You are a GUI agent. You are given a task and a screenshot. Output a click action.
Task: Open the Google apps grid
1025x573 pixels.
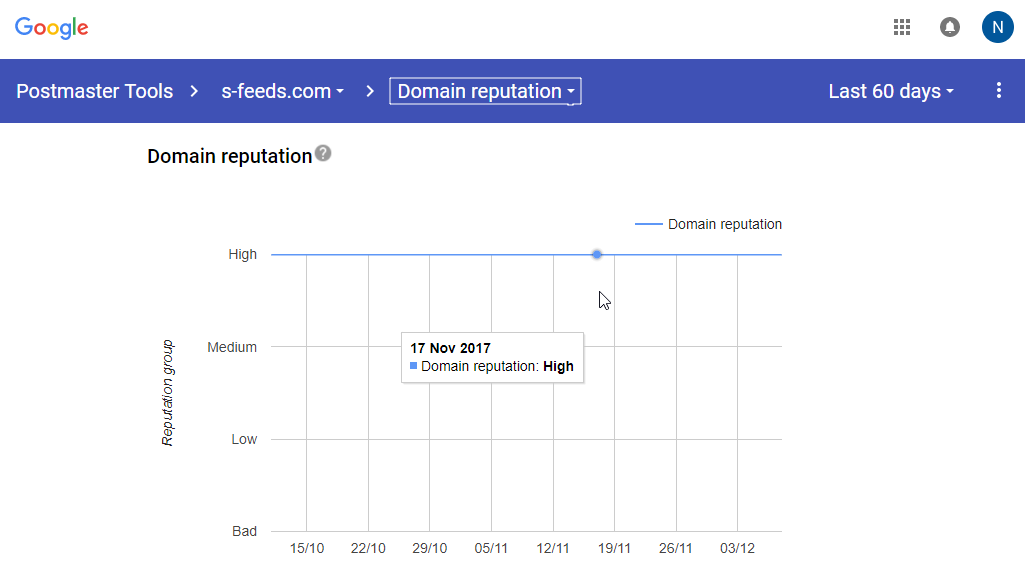tap(902, 27)
